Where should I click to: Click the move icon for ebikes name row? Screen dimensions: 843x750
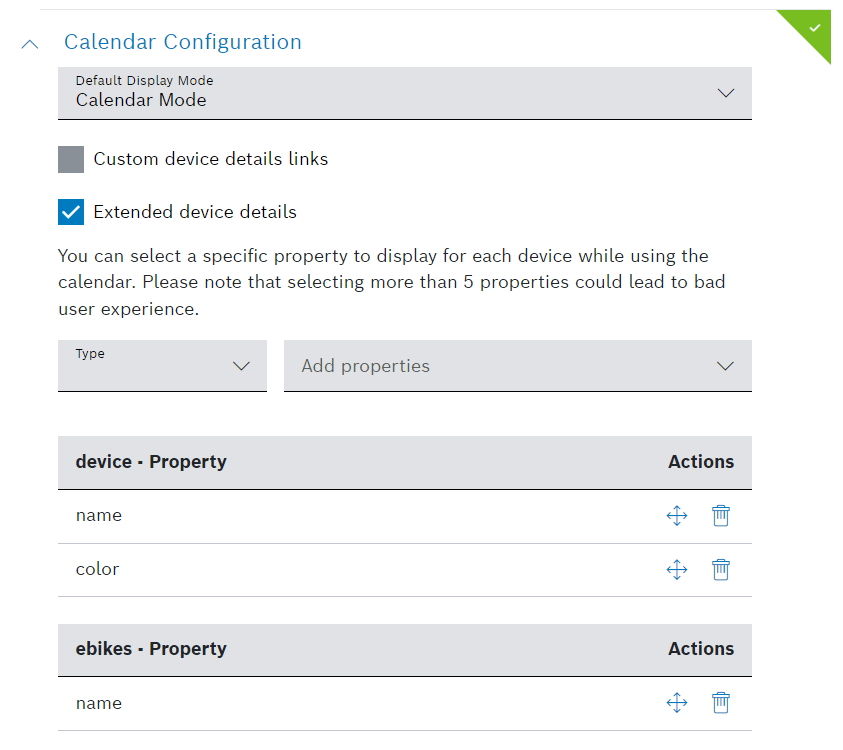pyautogui.click(x=677, y=704)
